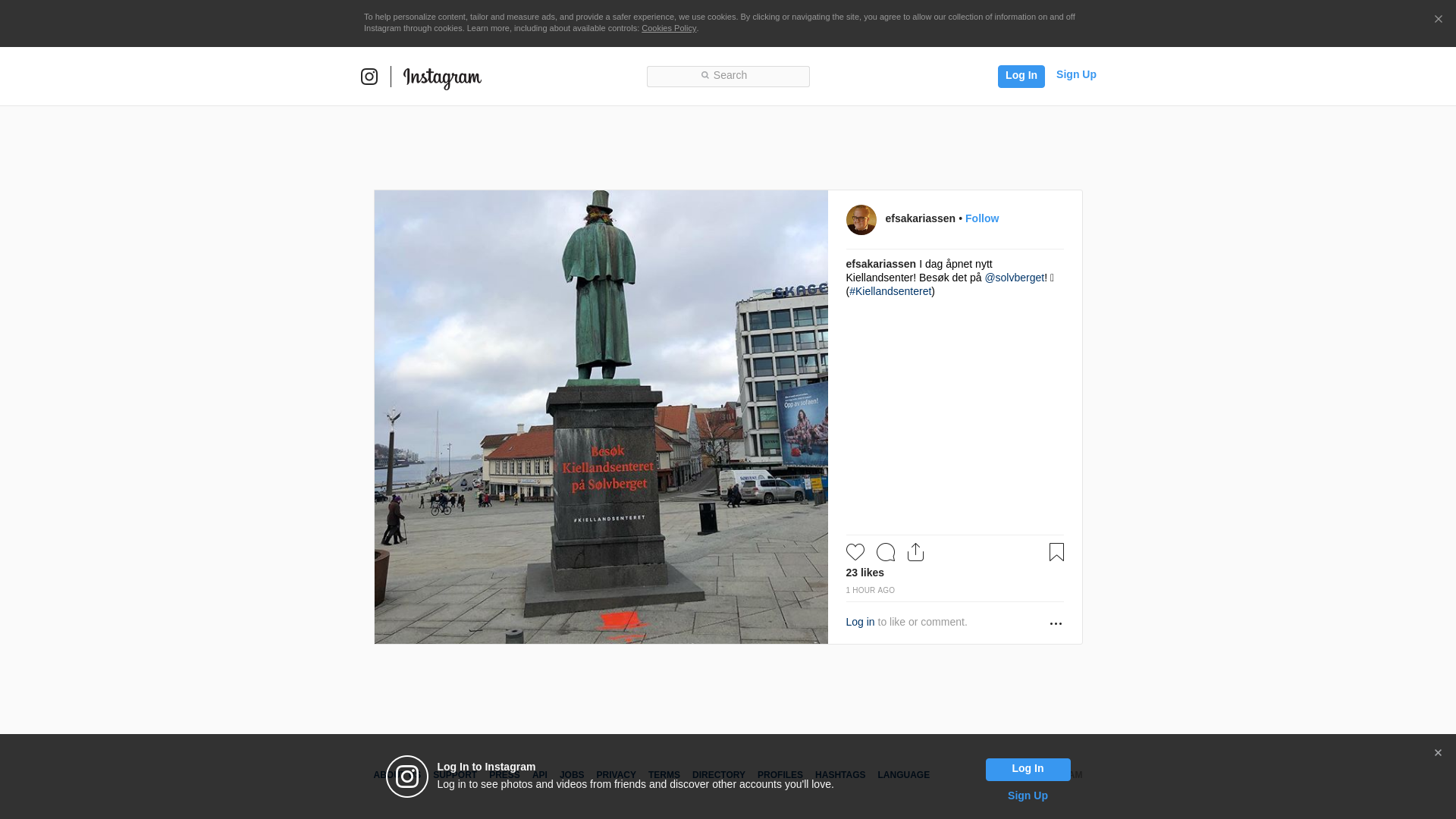1456x819 pixels.
Task: View the 23 likes list
Action: pyautogui.click(x=864, y=573)
